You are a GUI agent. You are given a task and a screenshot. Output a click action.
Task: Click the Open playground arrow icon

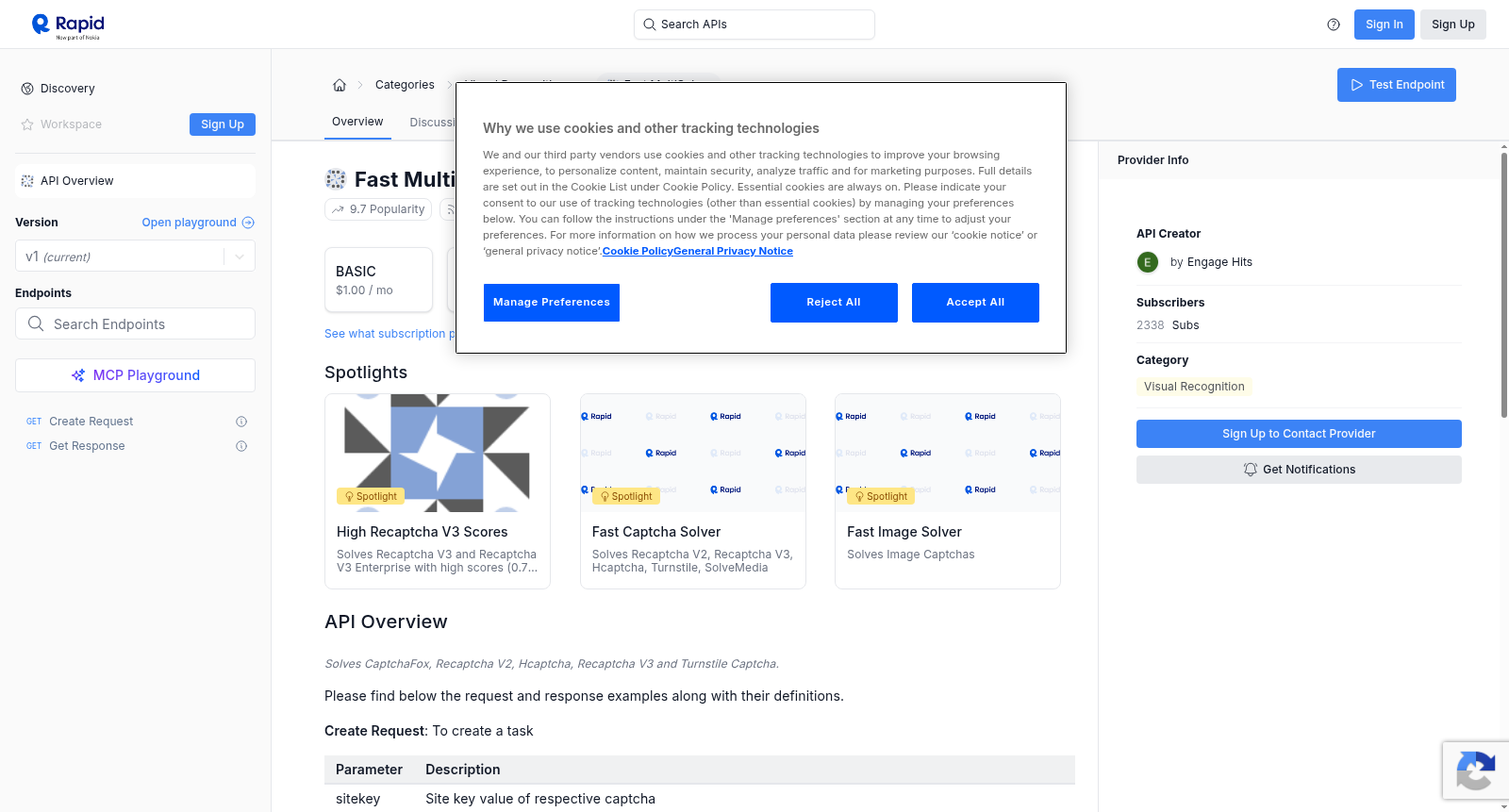tap(248, 223)
